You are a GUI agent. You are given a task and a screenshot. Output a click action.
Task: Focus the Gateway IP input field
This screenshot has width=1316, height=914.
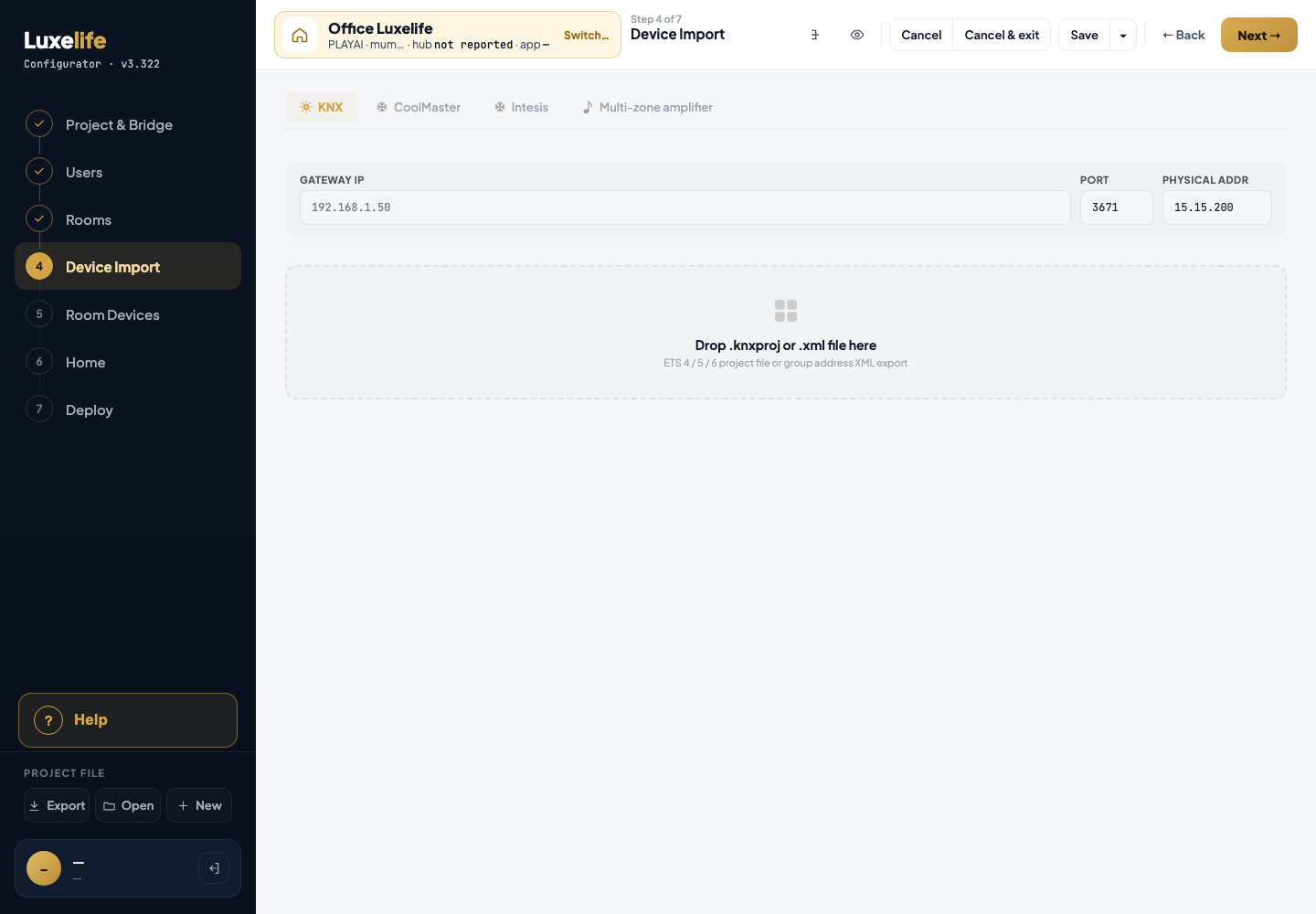pos(685,207)
